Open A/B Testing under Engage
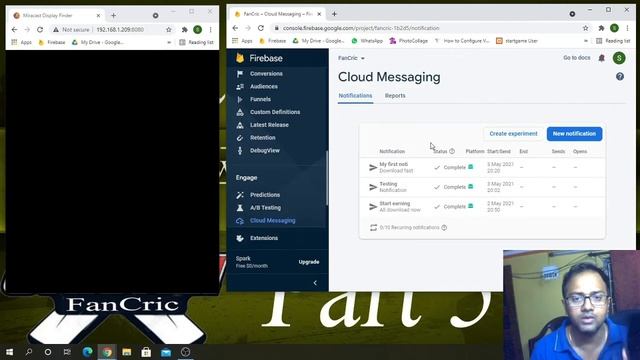Image resolution: width=640 pixels, height=360 pixels. coord(265,207)
